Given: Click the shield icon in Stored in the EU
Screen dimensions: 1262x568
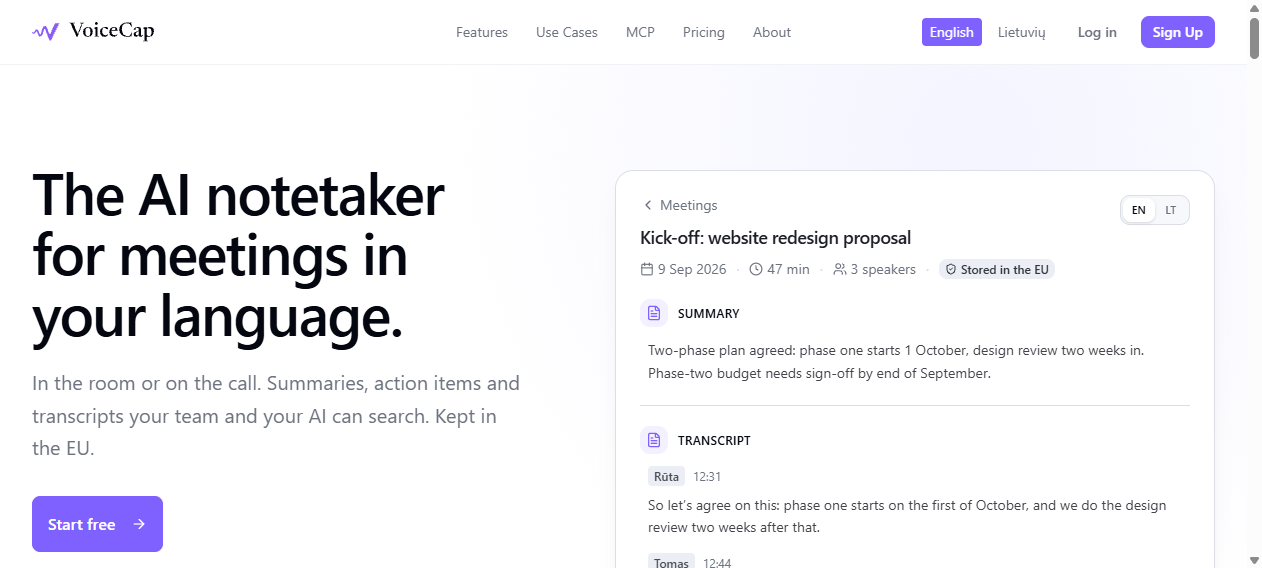Looking at the screenshot, I should (952, 270).
